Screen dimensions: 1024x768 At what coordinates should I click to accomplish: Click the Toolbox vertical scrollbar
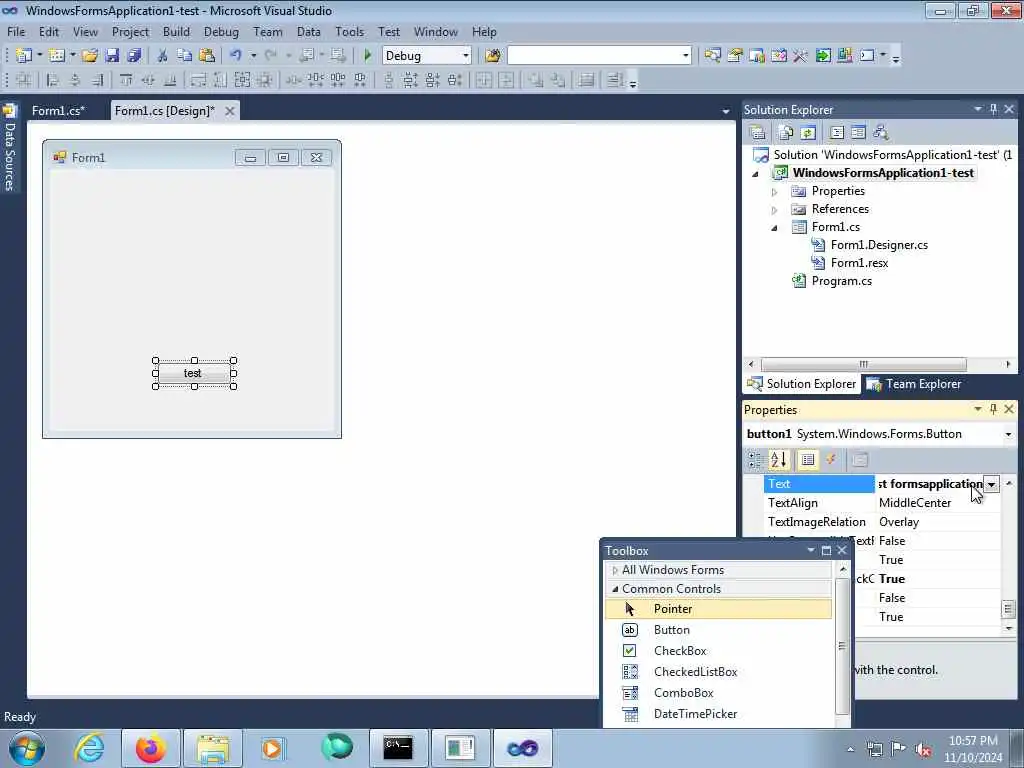[x=842, y=645]
